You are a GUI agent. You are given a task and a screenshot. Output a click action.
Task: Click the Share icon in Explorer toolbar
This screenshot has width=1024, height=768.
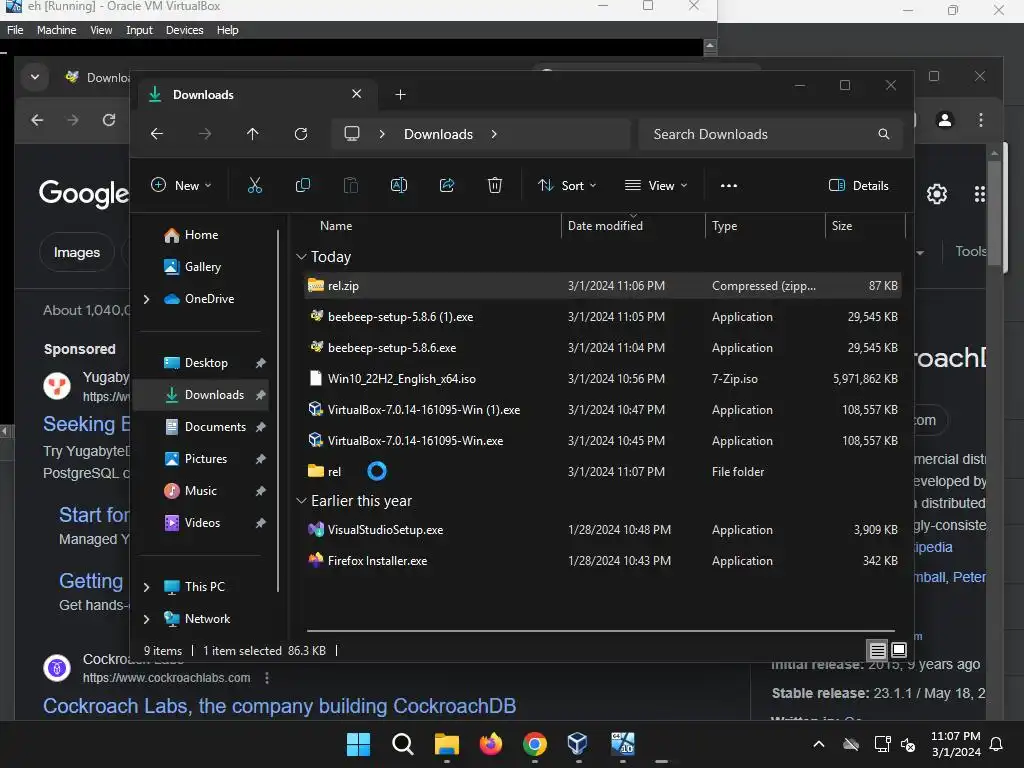447,185
